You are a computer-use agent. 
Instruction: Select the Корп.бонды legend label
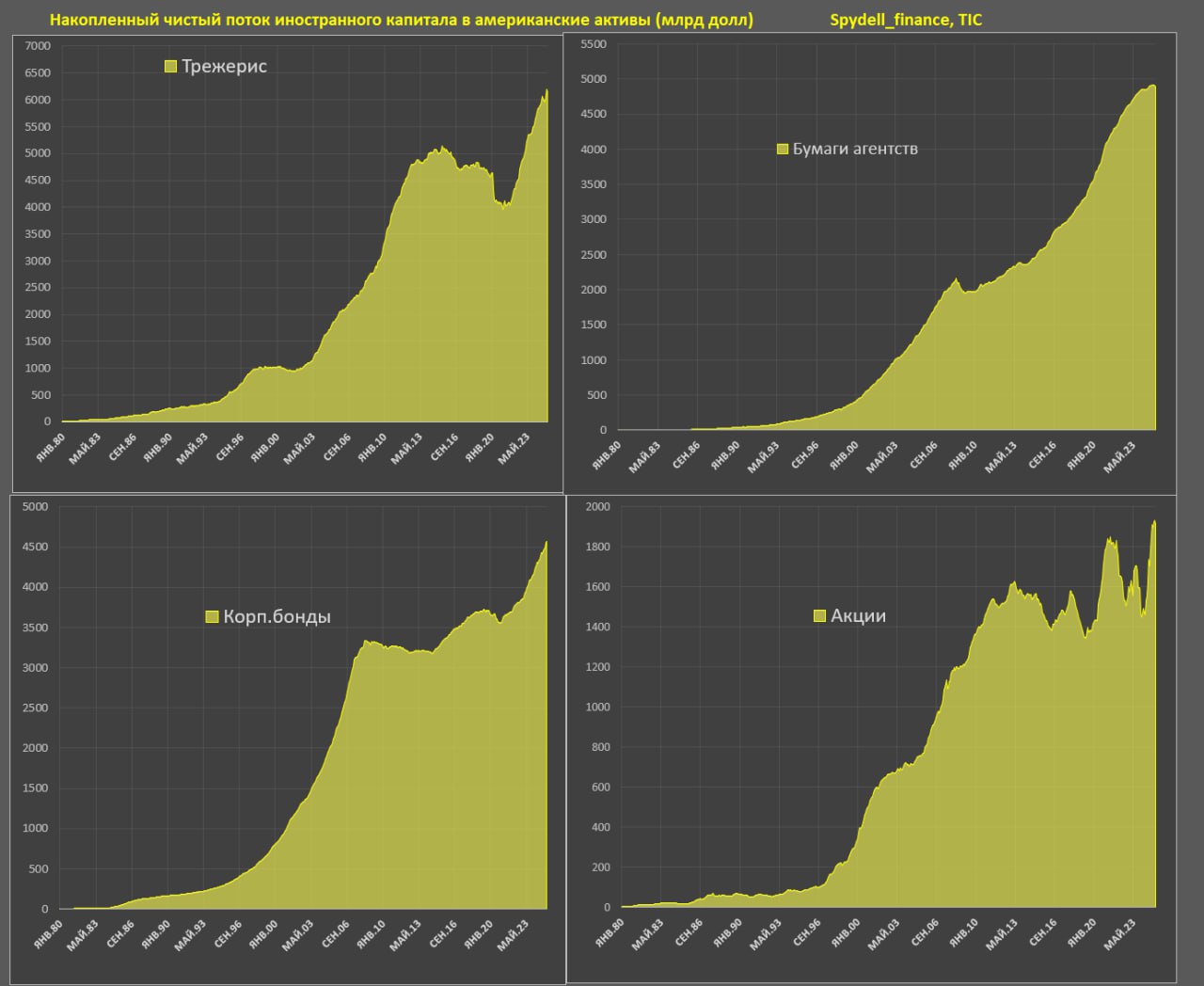277,617
